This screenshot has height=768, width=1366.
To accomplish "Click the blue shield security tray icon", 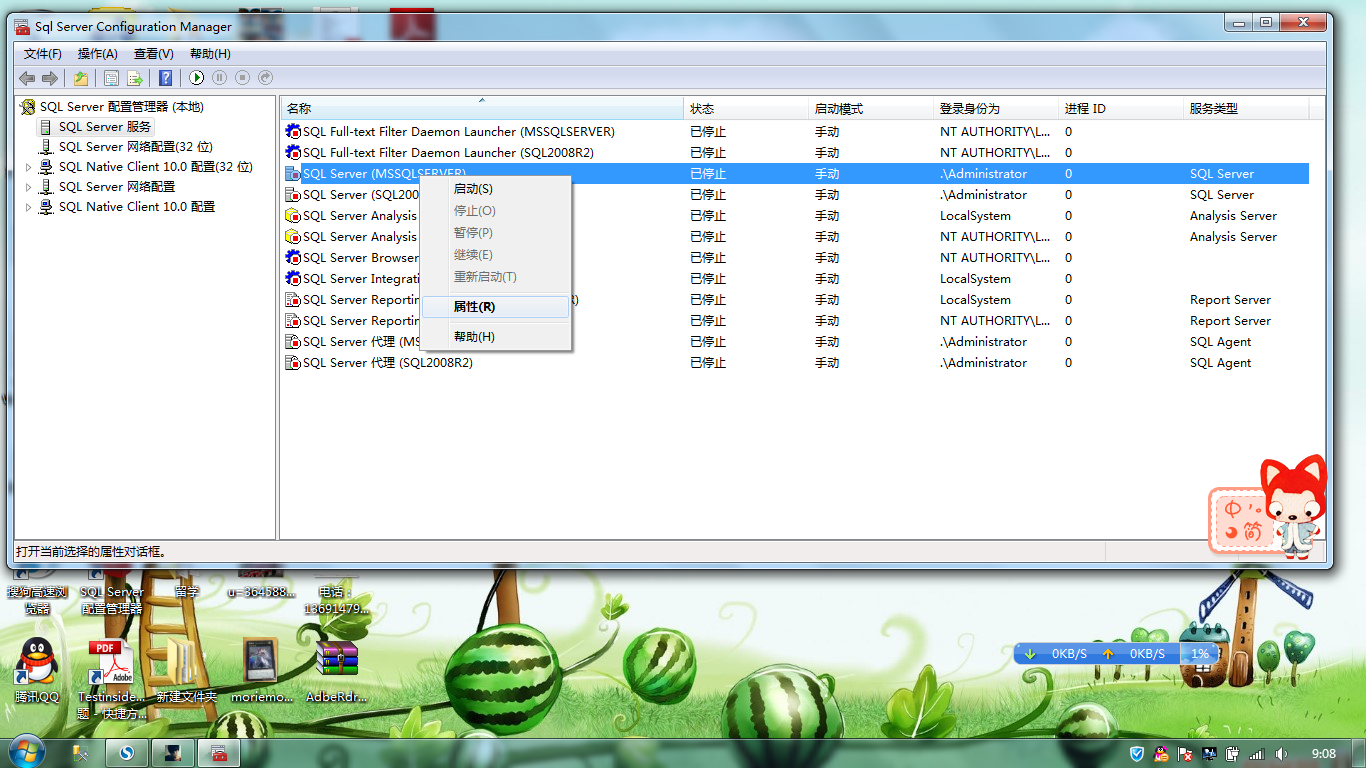I will click(1137, 754).
